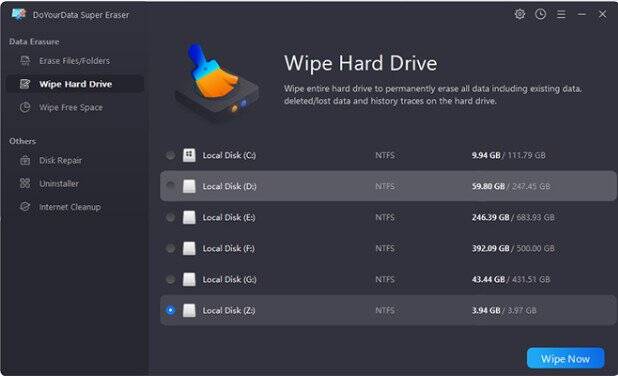Click the Uninstaller grid icon
The width and height of the screenshot is (618, 376).
(25, 183)
